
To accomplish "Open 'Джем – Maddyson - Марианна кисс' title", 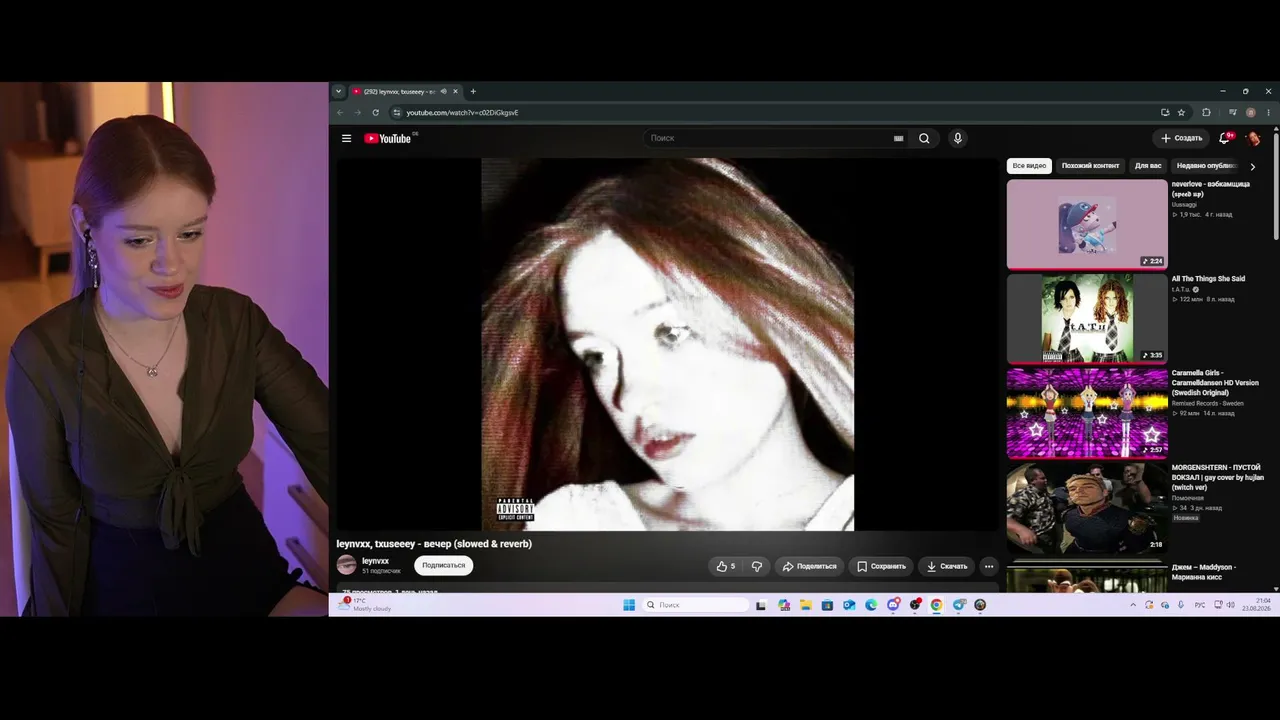I will [1204, 572].
